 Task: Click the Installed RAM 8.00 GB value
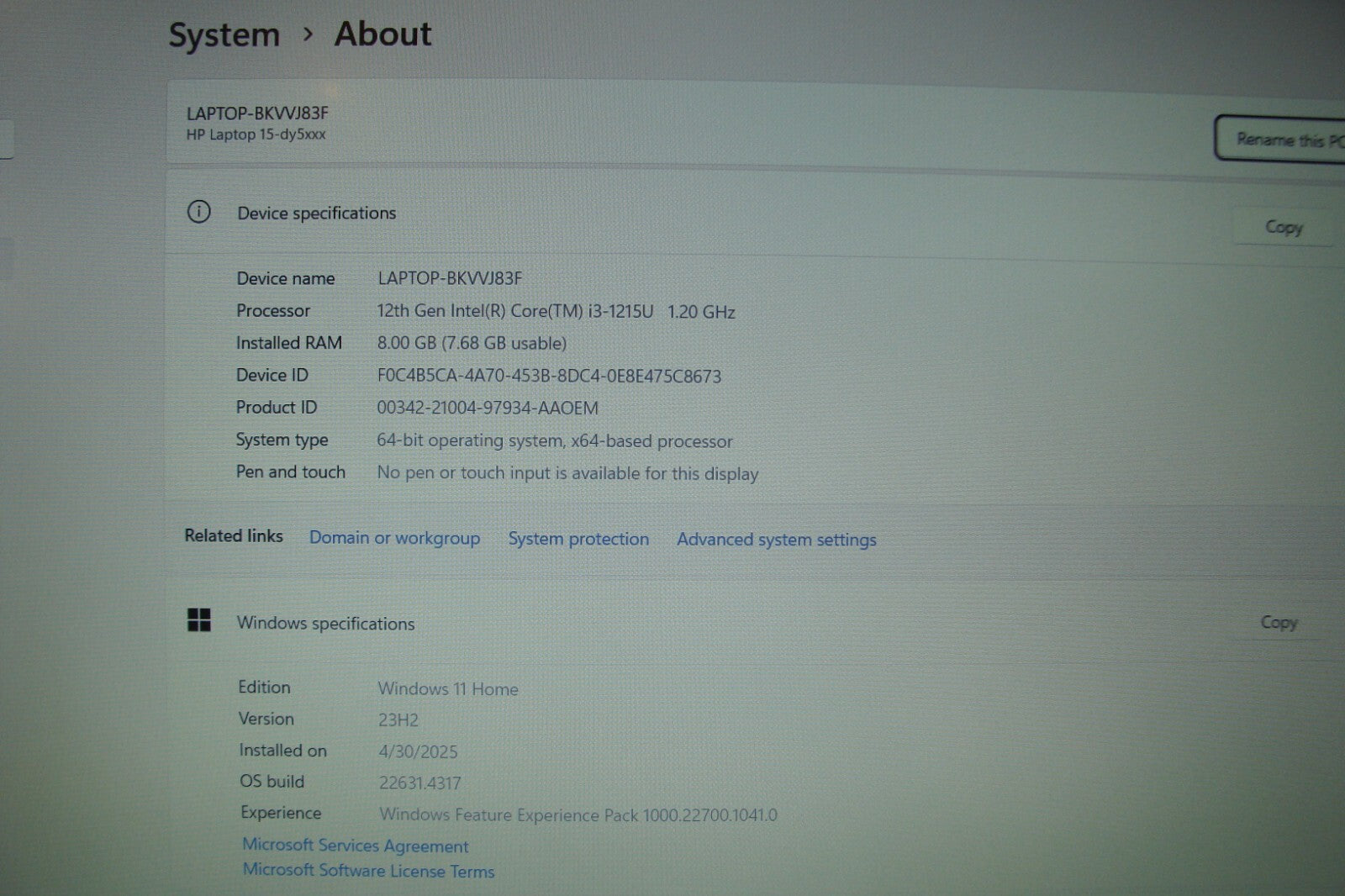tap(472, 343)
